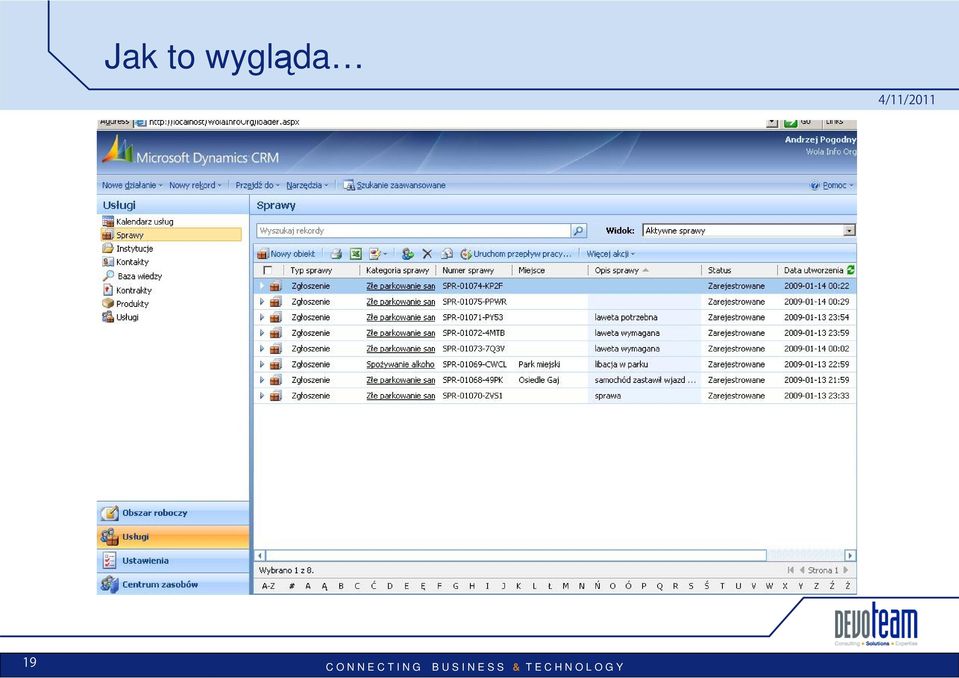This screenshot has width=959, height=678.
Task: Click the assign users icon in toolbar
Action: pyautogui.click(x=408, y=254)
